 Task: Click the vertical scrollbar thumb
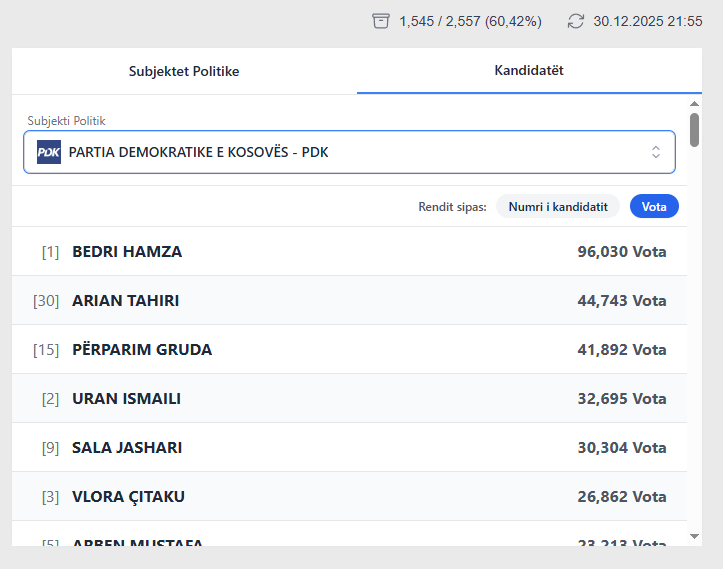[x=695, y=130]
